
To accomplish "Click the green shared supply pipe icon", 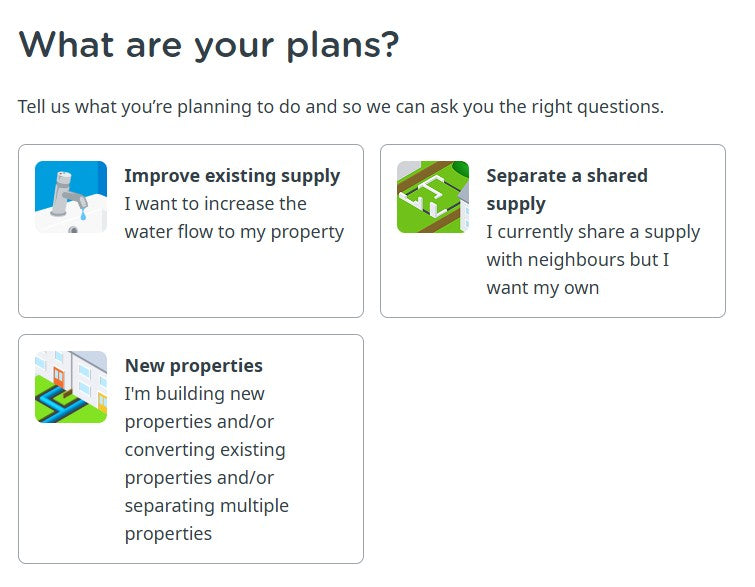I will click(x=433, y=197).
